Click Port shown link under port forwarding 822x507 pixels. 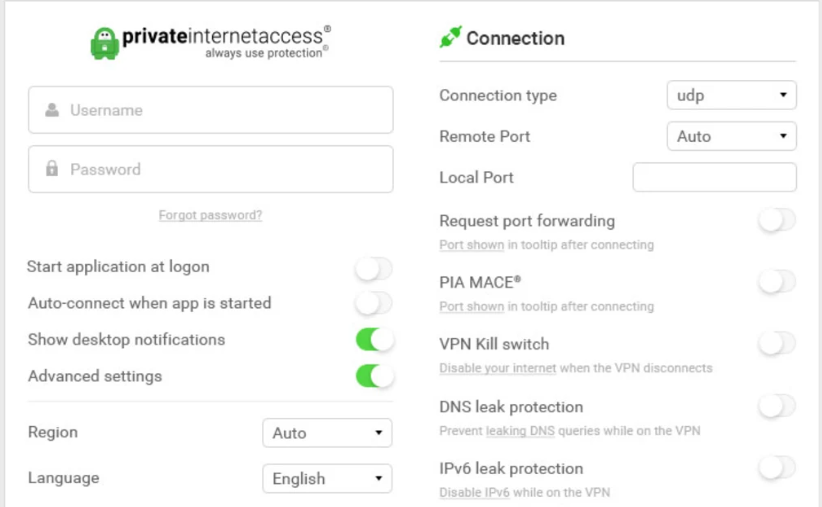pos(471,245)
